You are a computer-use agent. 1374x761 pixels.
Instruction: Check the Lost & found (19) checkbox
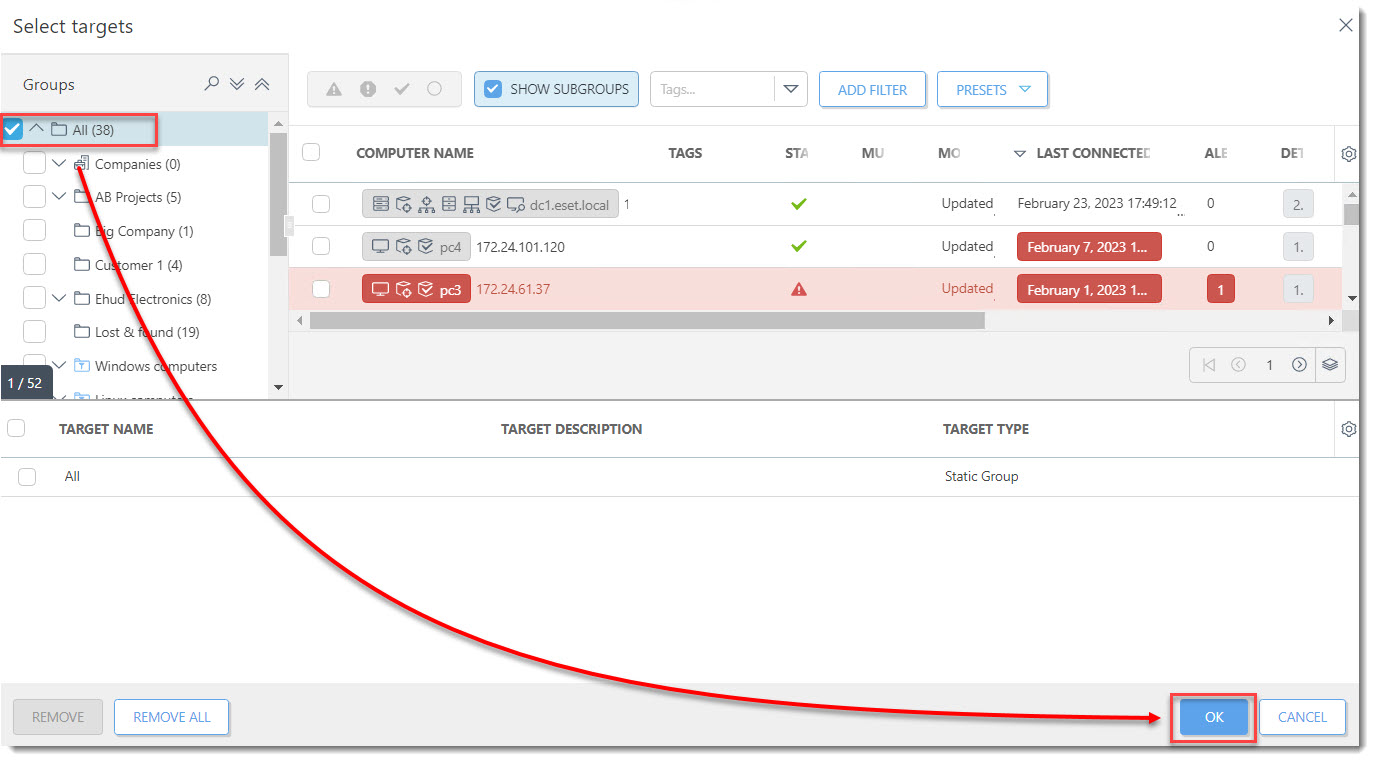coord(34,332)
